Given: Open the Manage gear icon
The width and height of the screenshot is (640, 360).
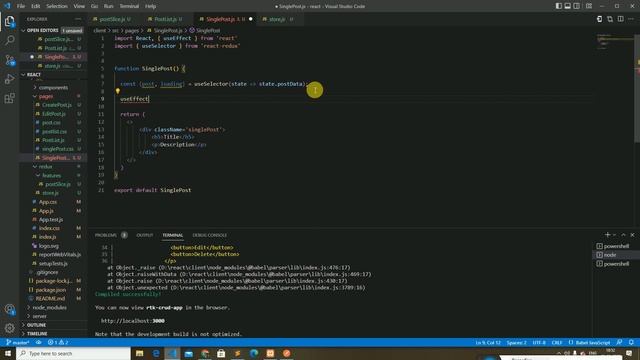Looking at the screenshot, I should (x=9, y=327).
